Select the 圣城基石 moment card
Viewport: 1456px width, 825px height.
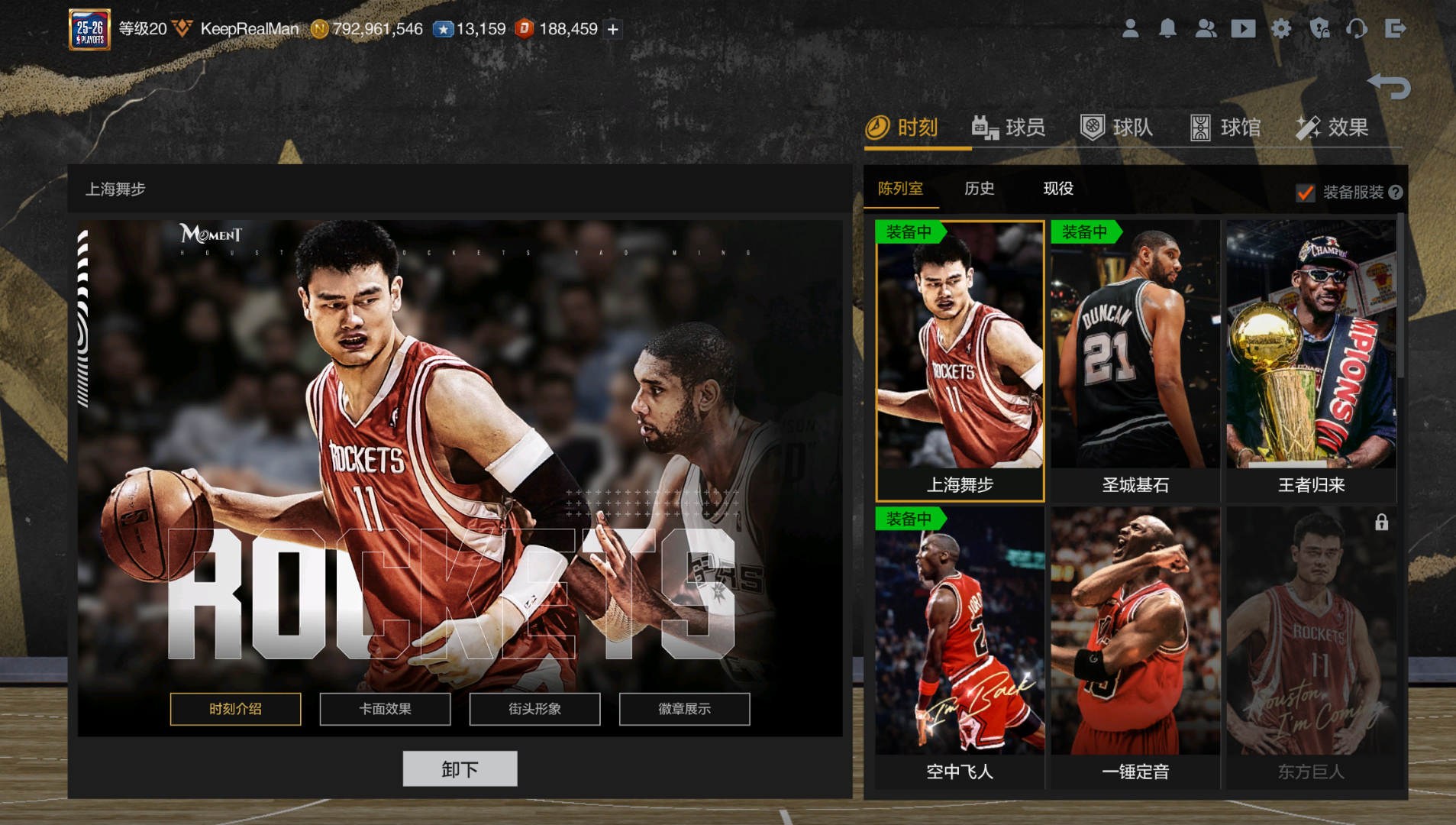click(1135, 361)
